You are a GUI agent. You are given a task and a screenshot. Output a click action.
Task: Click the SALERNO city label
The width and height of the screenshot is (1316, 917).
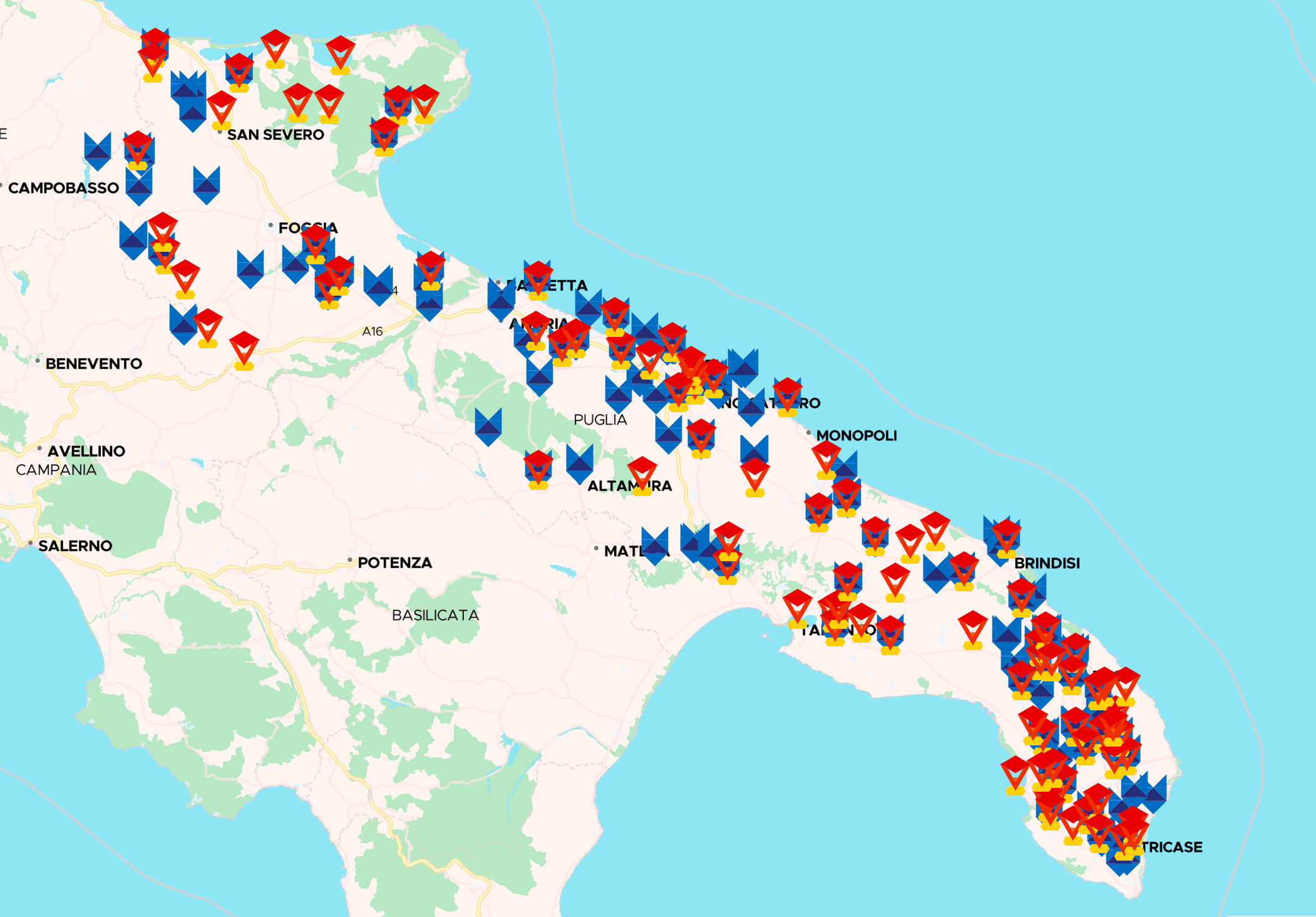pyautogui.click(x=75, y=546)
